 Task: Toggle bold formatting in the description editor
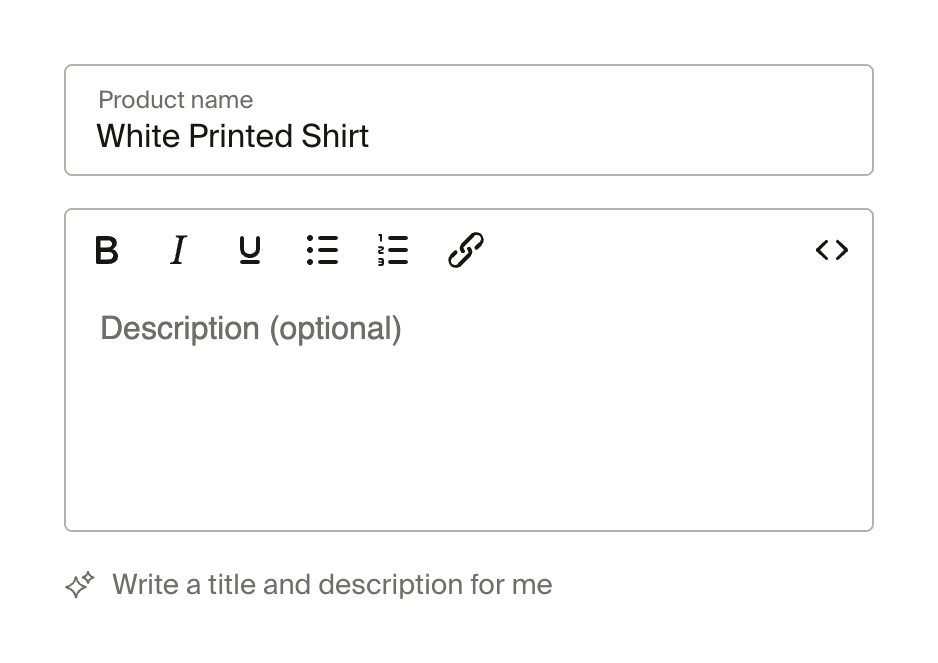[x=107, y=250]
